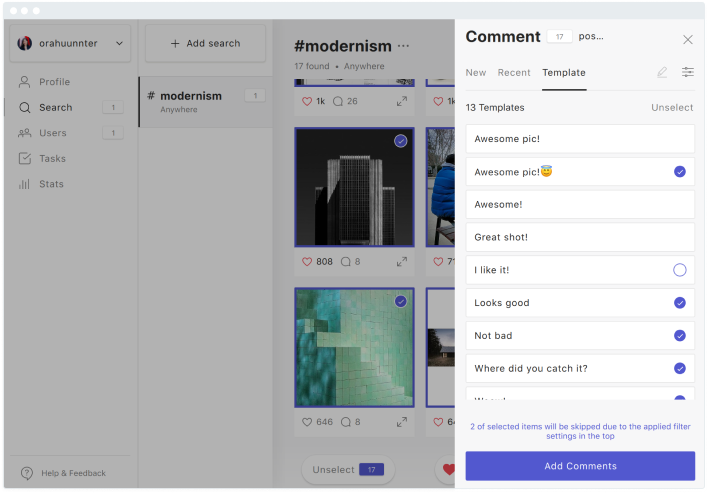Click the '17 found • Anywhere' text

[339, 66]
